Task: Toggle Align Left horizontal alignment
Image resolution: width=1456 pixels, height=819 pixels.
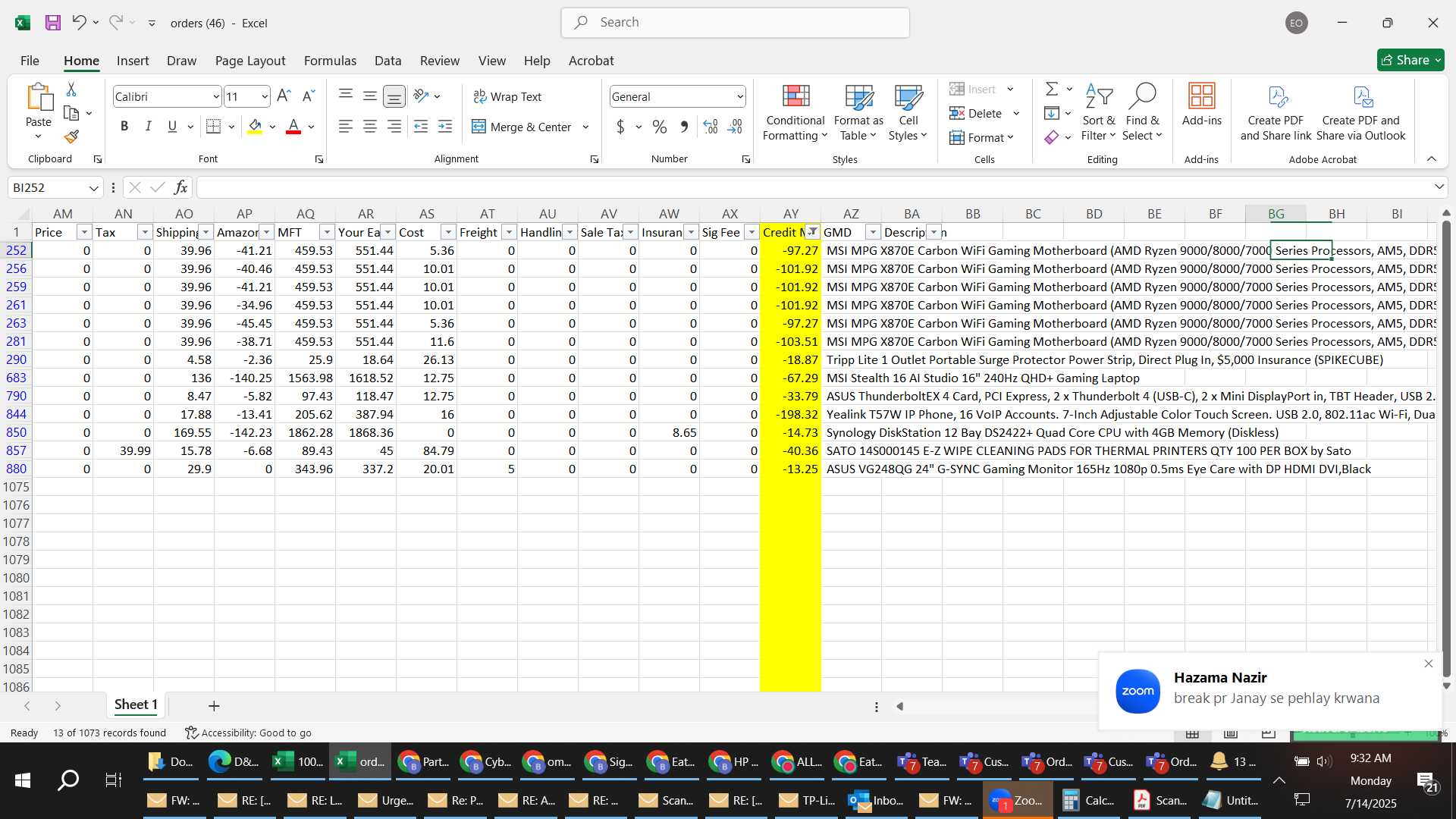Action: 346,127
